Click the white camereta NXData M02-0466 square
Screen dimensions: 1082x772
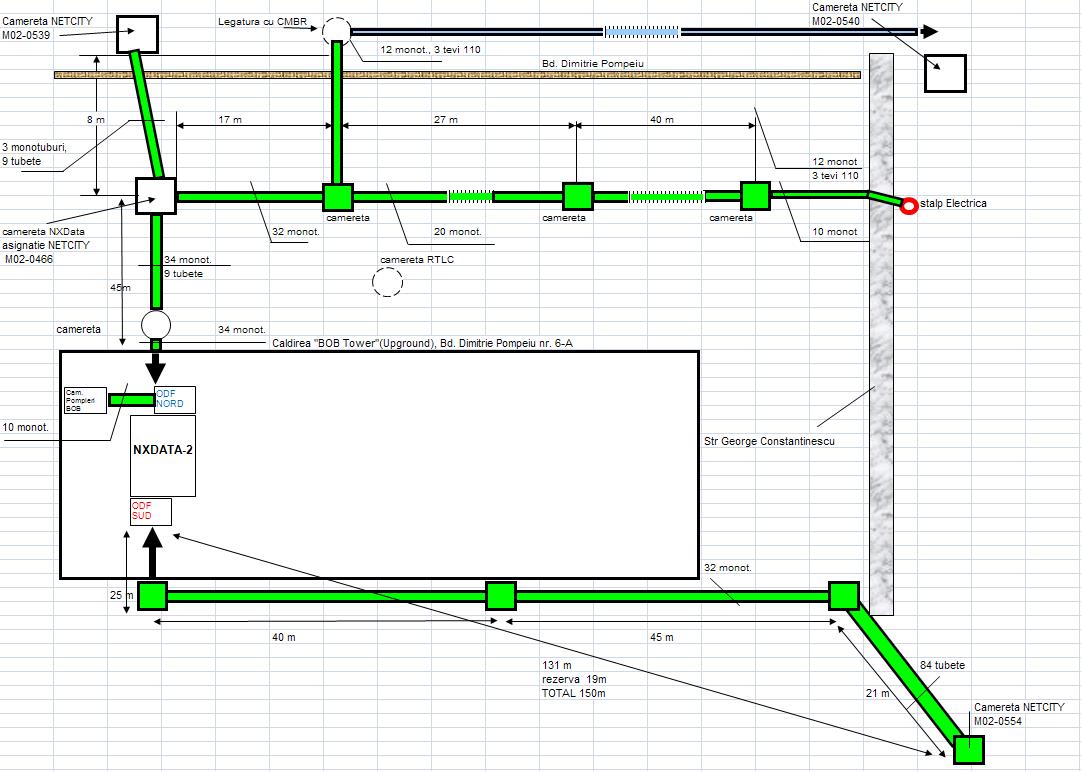pyautogui.click(x=156, y=196)
